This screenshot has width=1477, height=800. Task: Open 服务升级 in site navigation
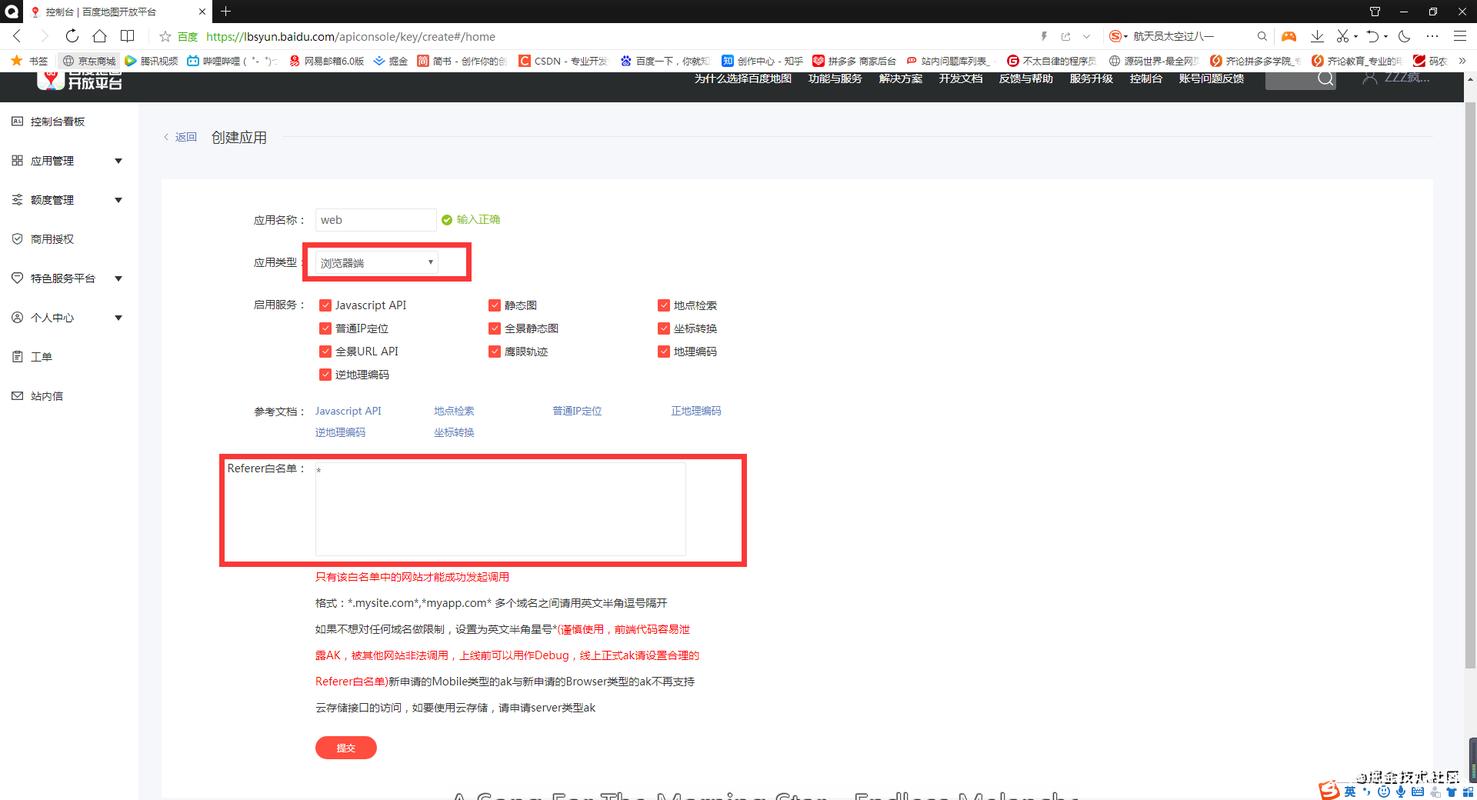tap(1091, 78)
